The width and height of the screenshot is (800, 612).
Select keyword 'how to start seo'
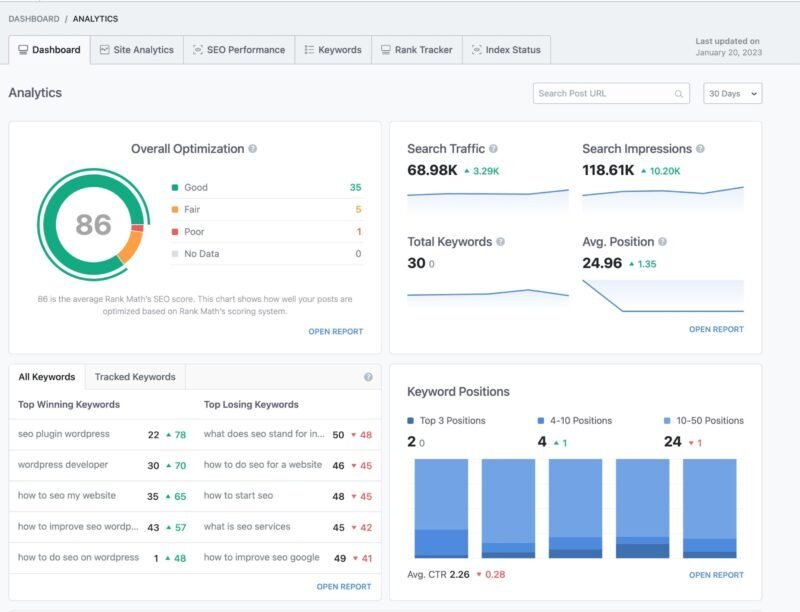[x=238, y=496]
